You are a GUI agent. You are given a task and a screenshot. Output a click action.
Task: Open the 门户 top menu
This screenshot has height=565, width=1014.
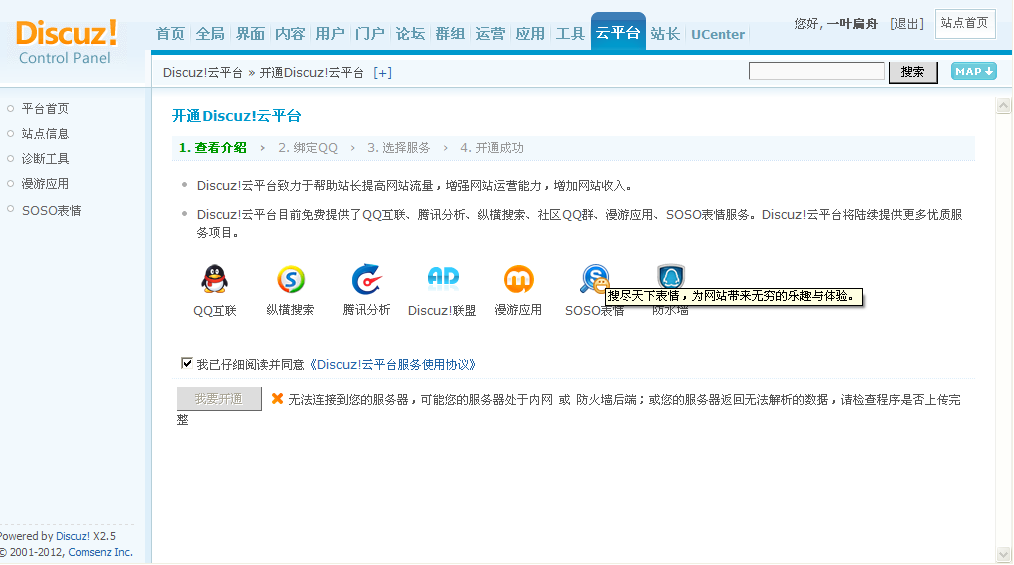pyautogui.click(x=370, y=34)
